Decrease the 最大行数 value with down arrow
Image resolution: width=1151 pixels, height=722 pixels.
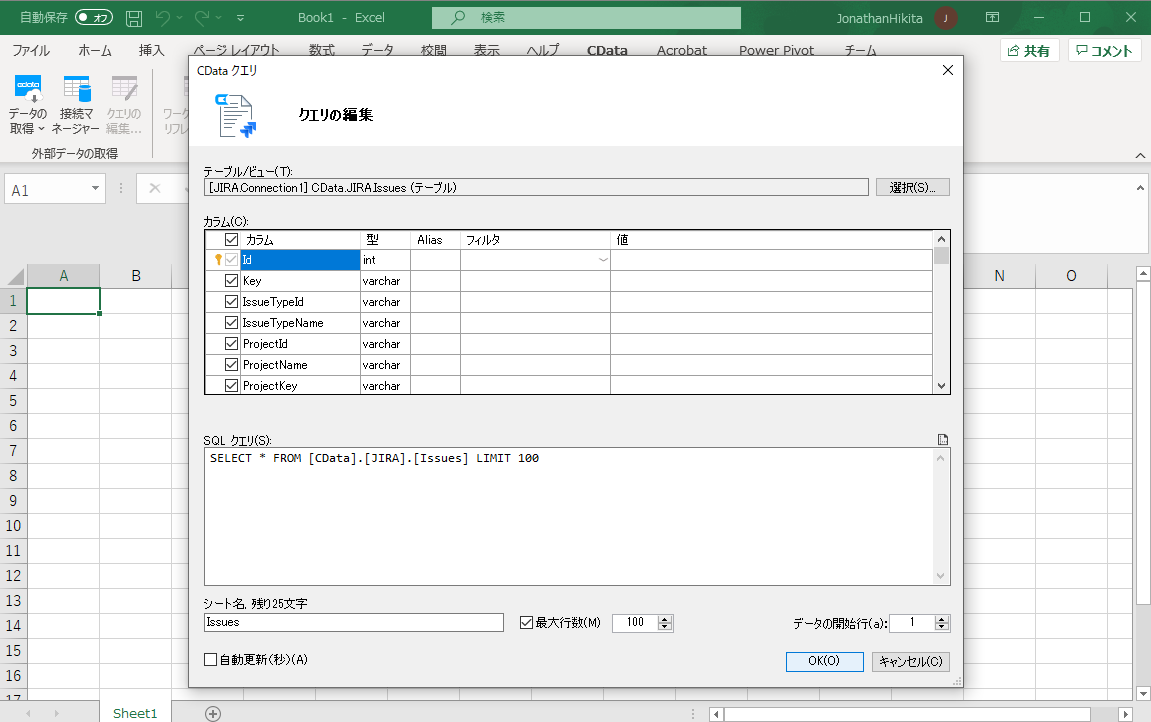click(665, 627)
